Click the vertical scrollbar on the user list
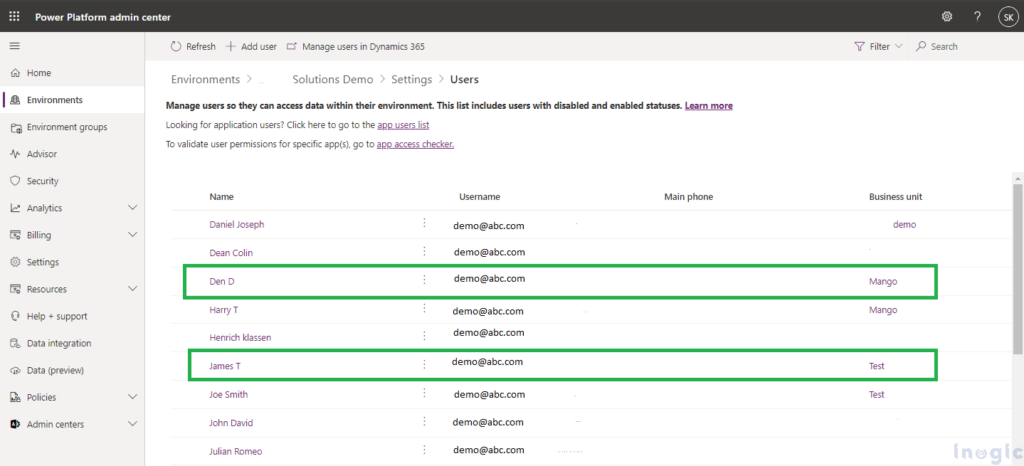Viewport: 1024px width, 466px height. coord(1018,270)
